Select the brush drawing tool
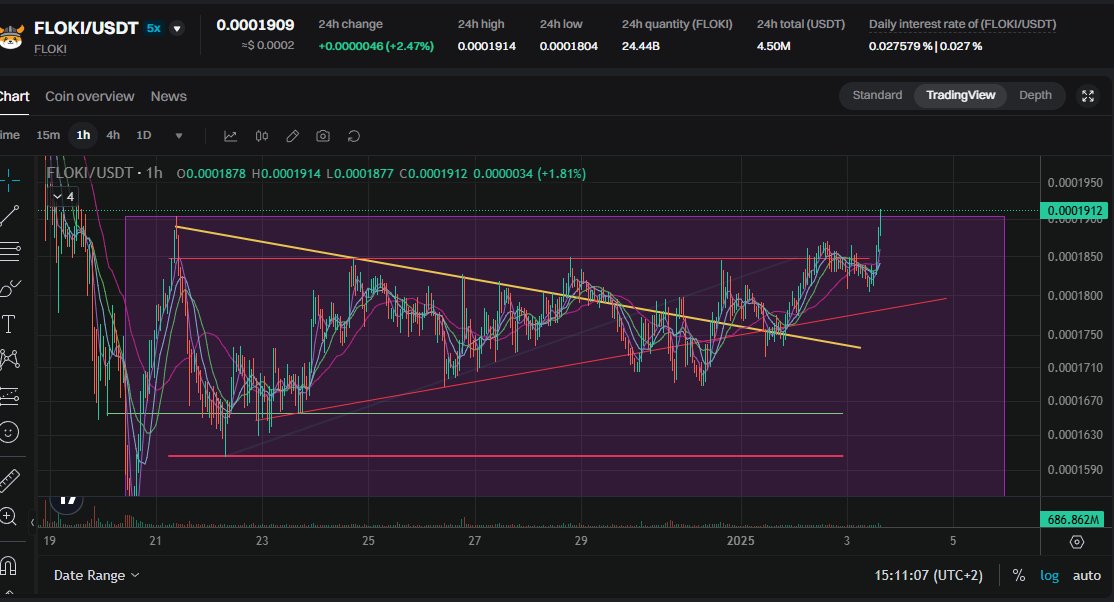1114x602 pixels. [x=9, y=288]
